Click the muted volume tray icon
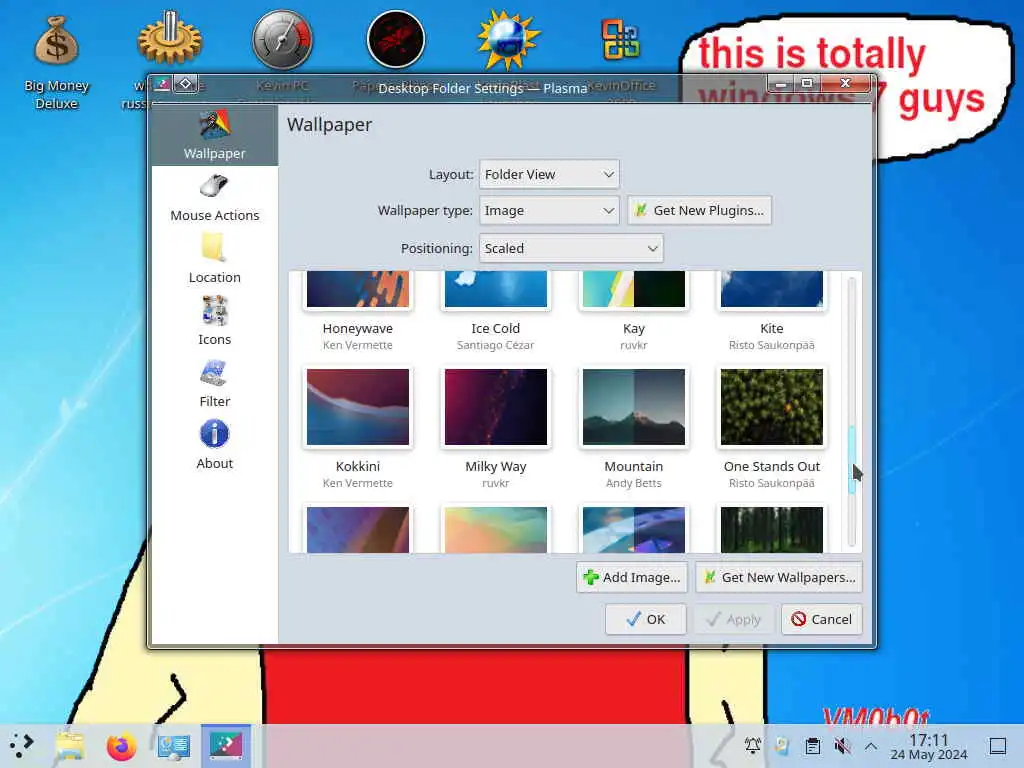The width and height of the screenshot is (1024, 768). tap(842, 746)
